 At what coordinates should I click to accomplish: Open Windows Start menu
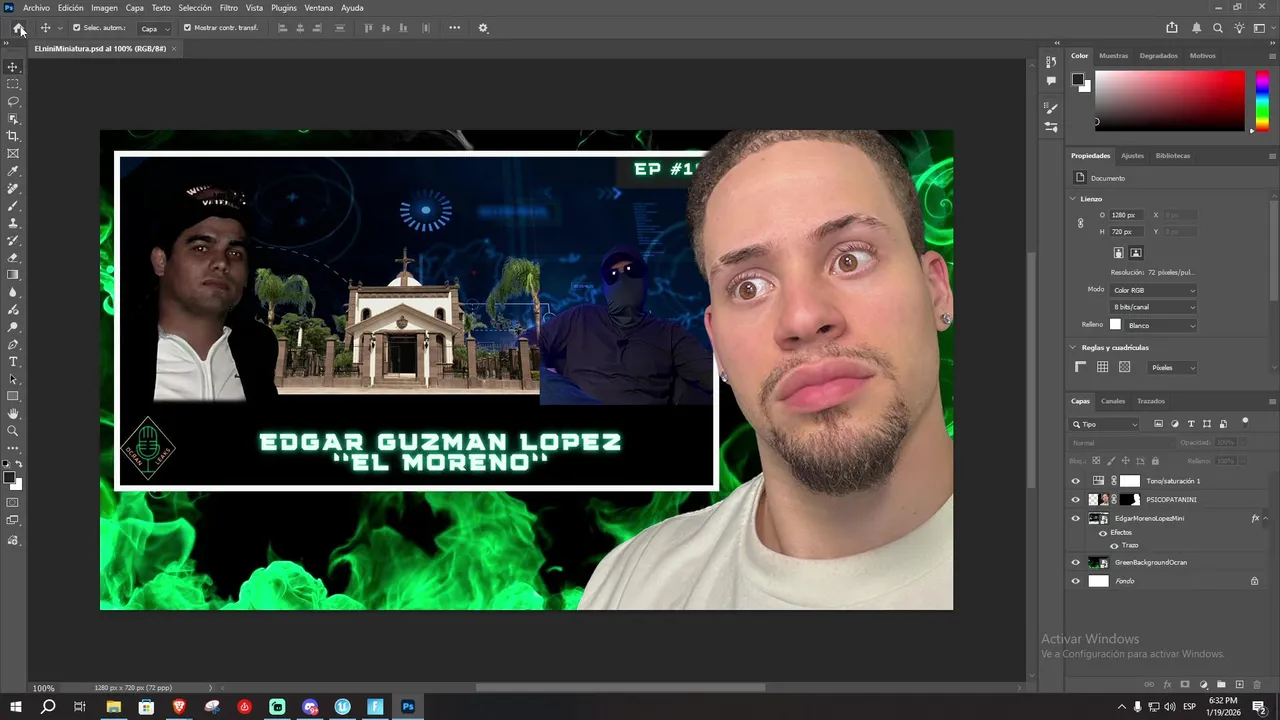(x=16, y=707)
